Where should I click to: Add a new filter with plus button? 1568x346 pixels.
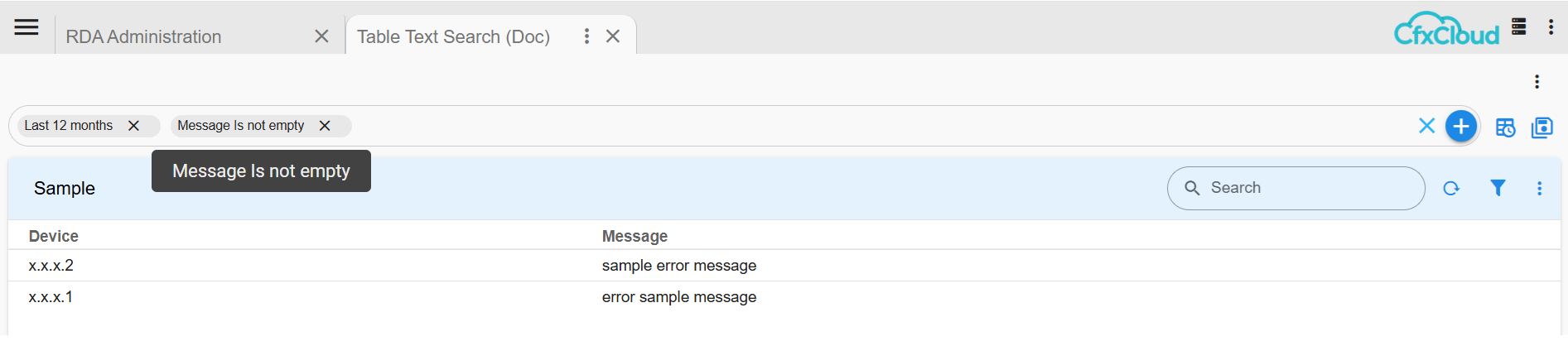(x=1461, y=127)
